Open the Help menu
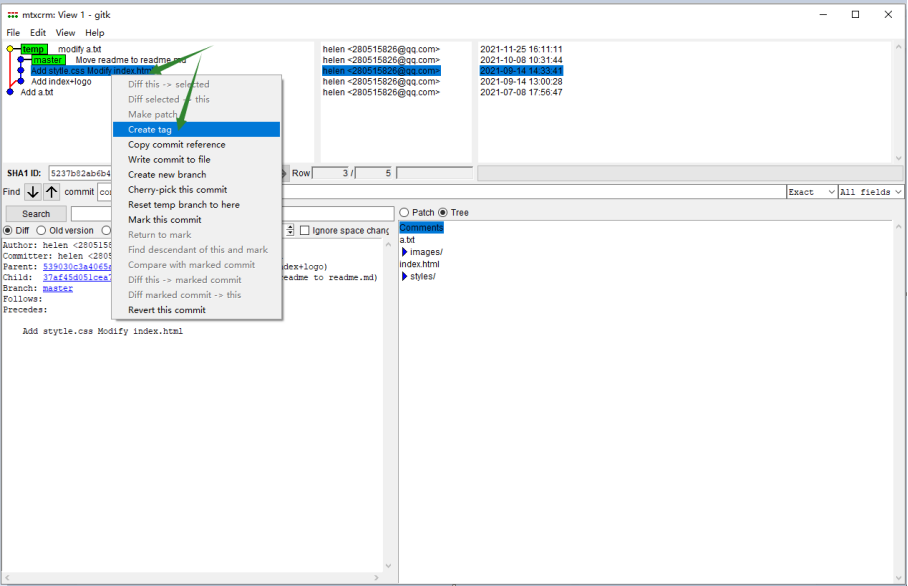This screenshot has width=908, height=586. point(94,33)
